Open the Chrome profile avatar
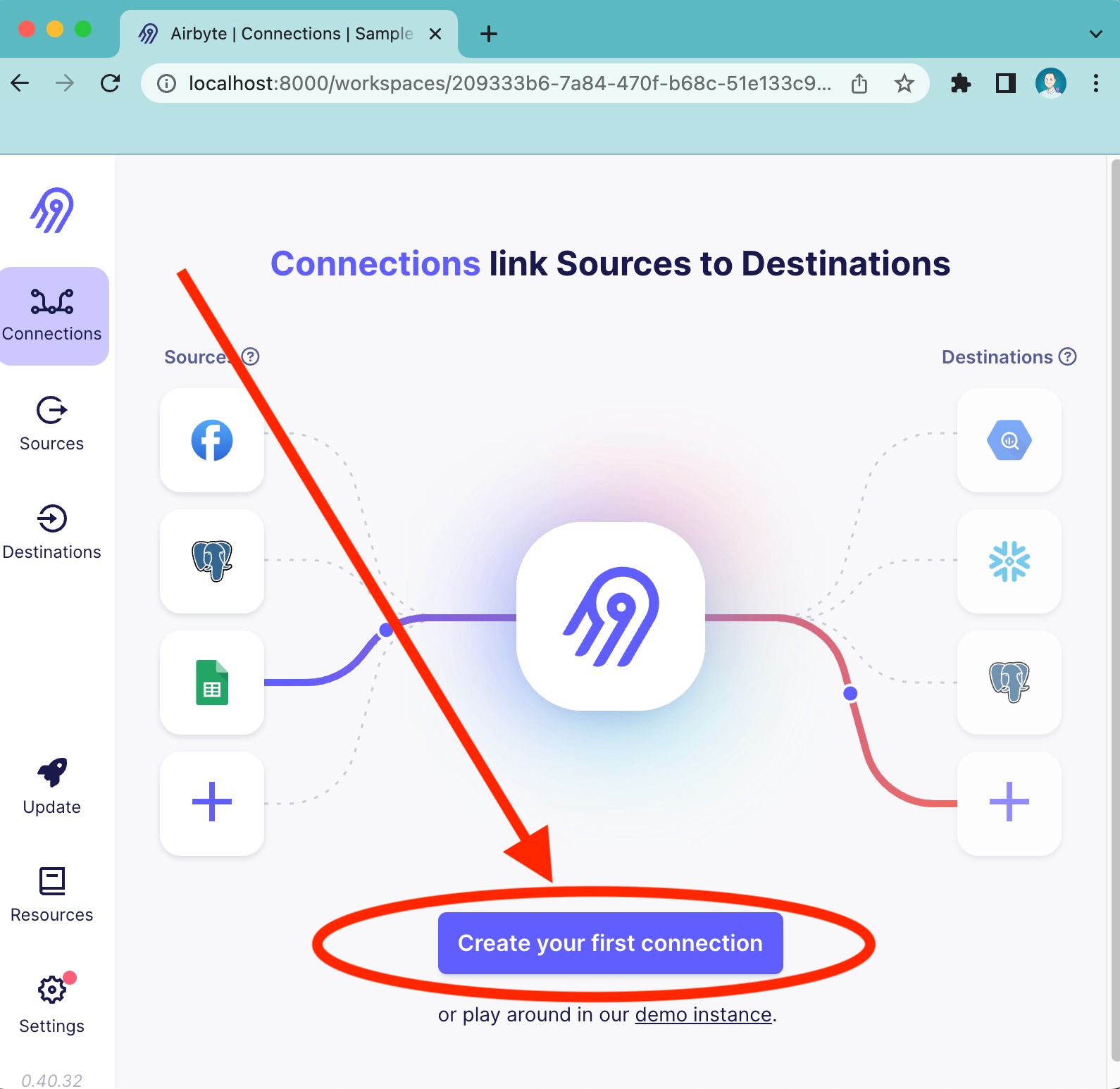The image size is (1120, 1089). [1051, 83]
